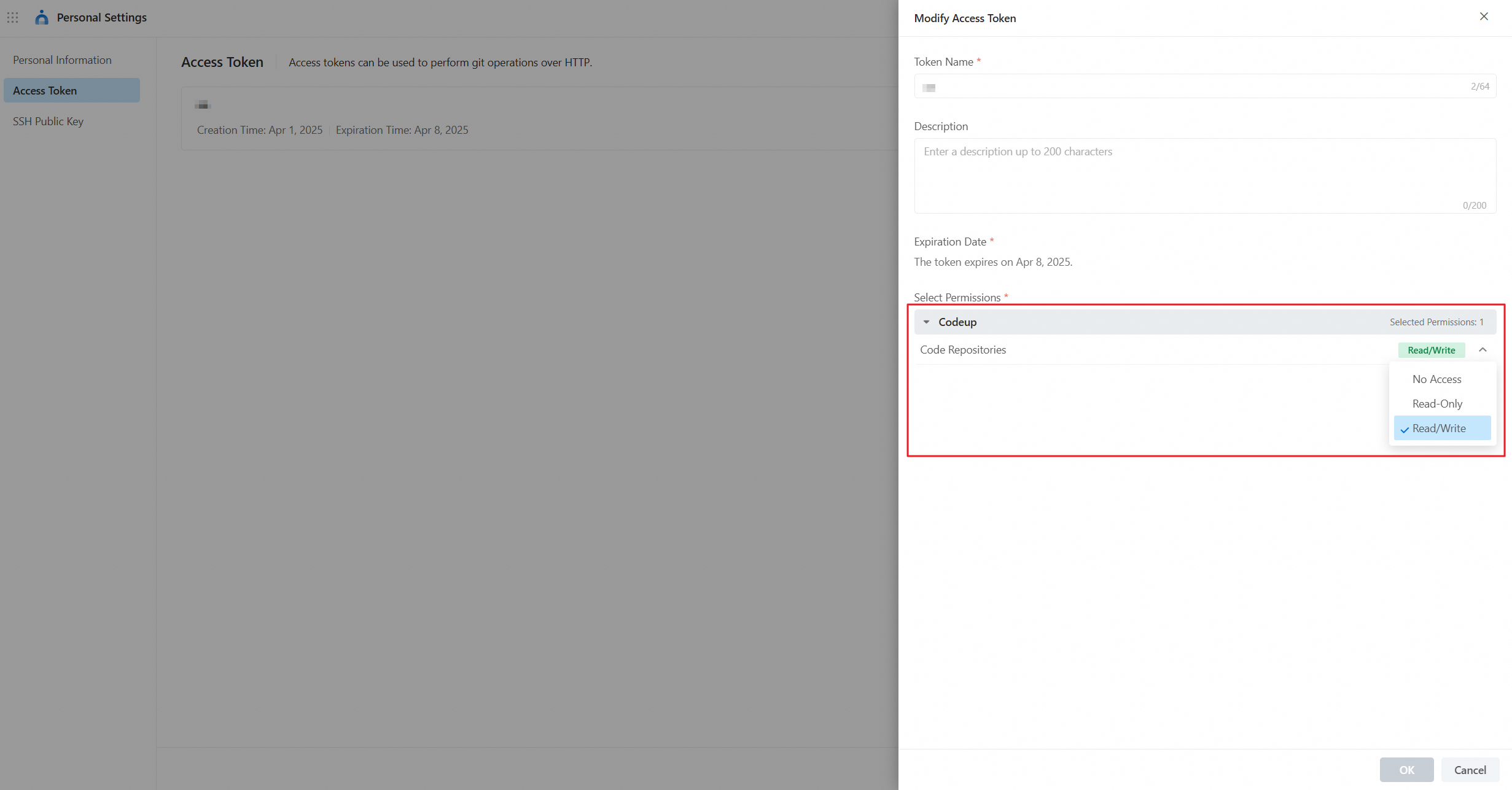Choose Read-Only permission option

(x=1437, y=404)
